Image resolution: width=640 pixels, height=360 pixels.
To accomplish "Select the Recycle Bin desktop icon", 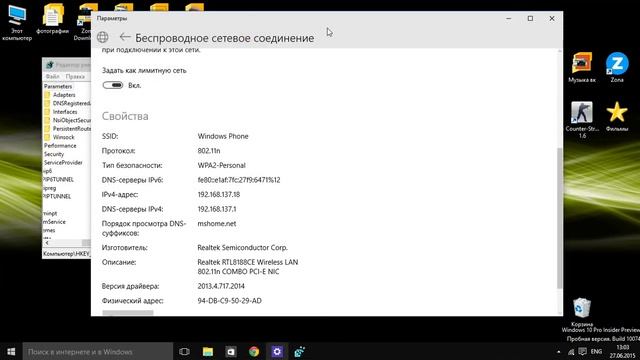I will coord(582,312).
